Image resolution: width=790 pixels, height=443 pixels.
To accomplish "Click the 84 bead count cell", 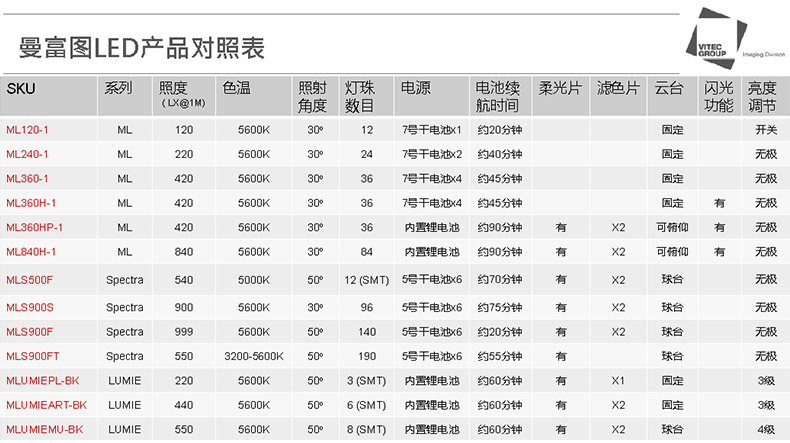I will [367, 252].
